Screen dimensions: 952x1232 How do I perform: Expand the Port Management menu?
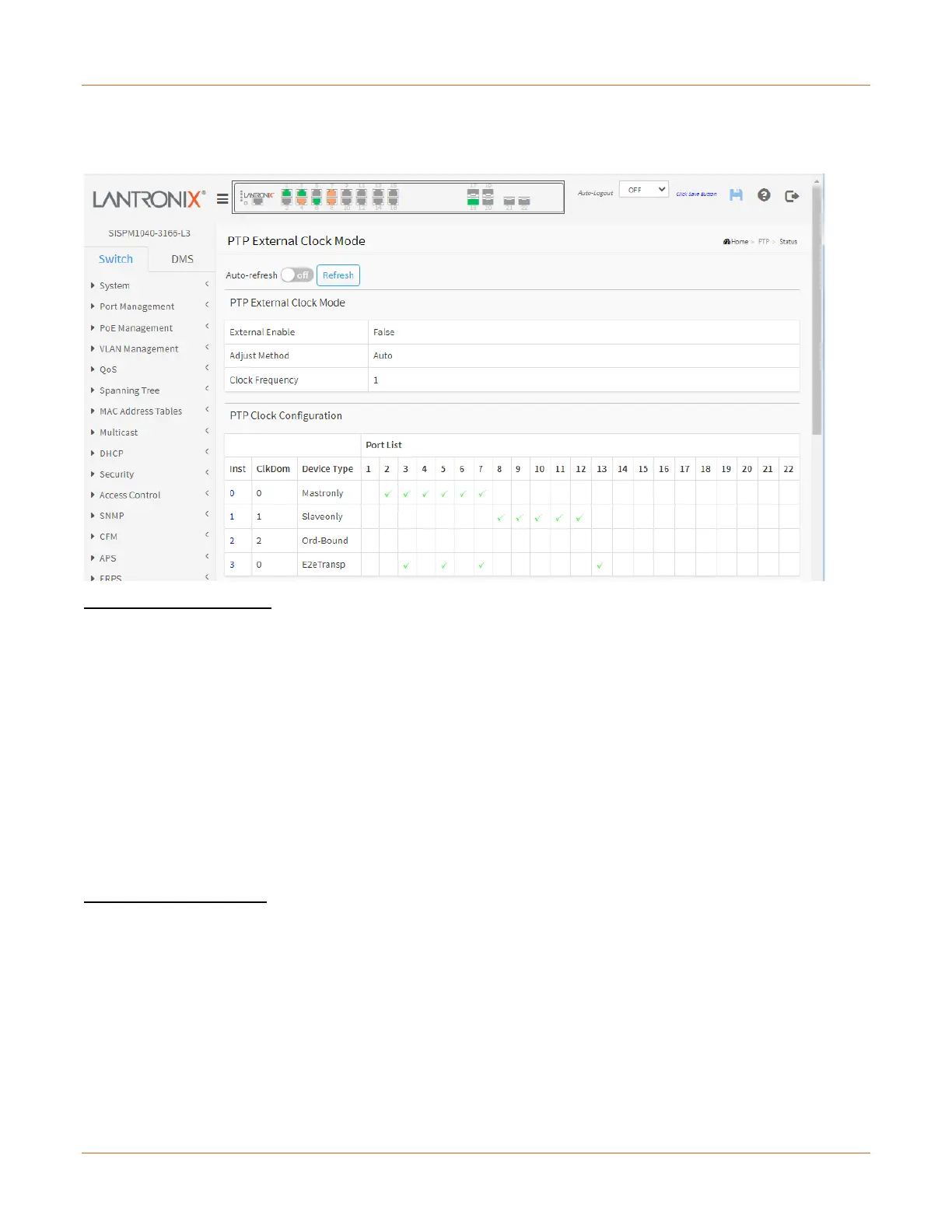[149, 306]
